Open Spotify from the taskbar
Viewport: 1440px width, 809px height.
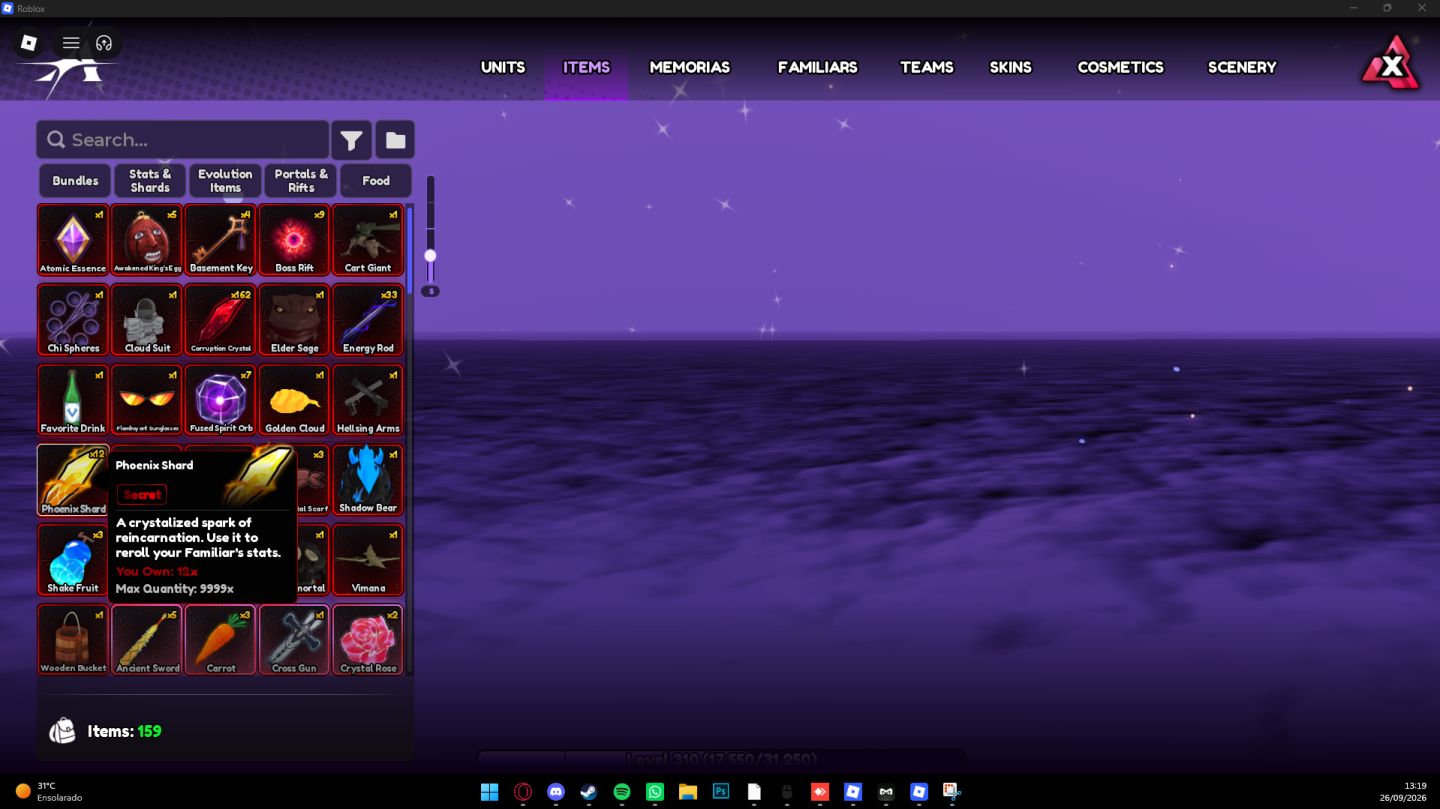(621, 792)
